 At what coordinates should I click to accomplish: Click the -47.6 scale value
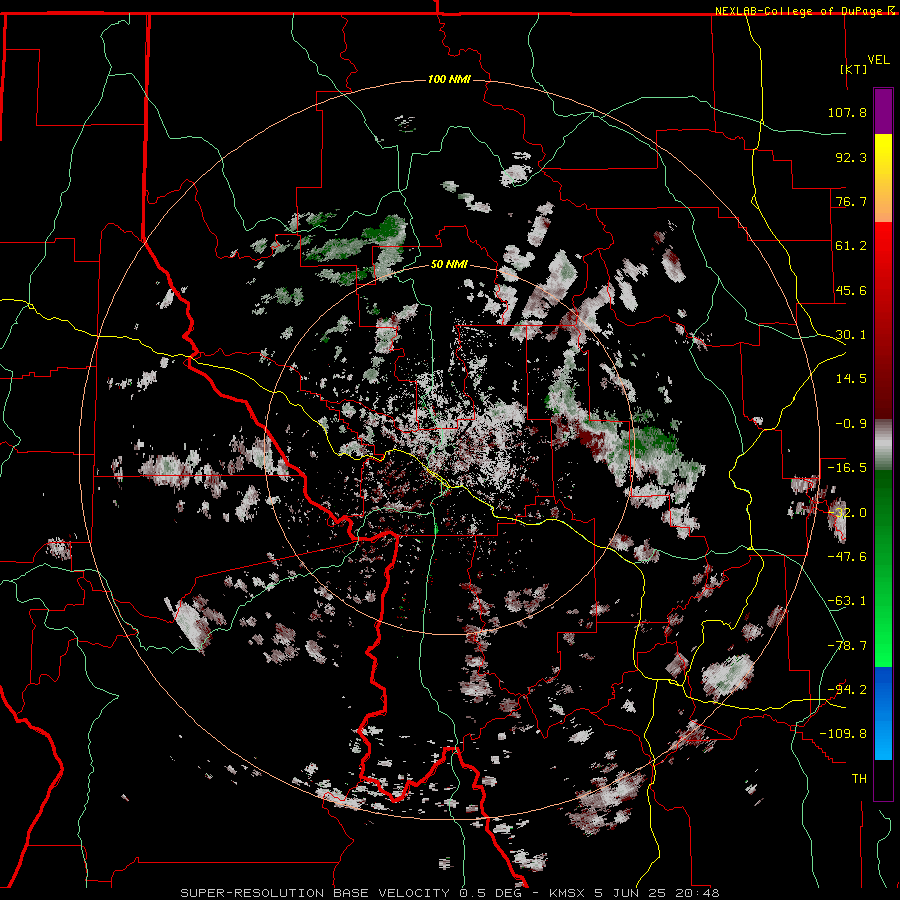(x=847, y=557)
